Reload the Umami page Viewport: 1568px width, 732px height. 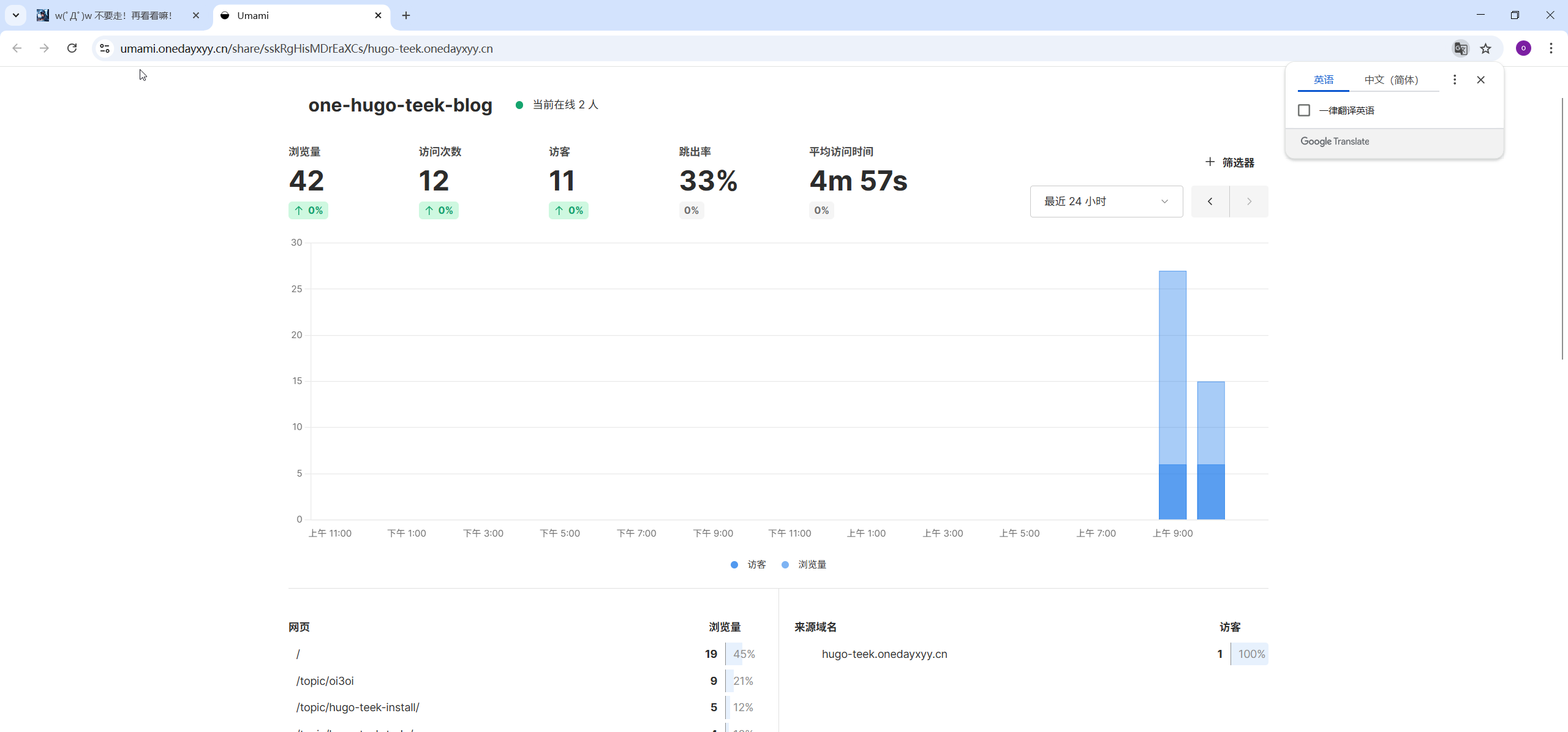[72, 48]
